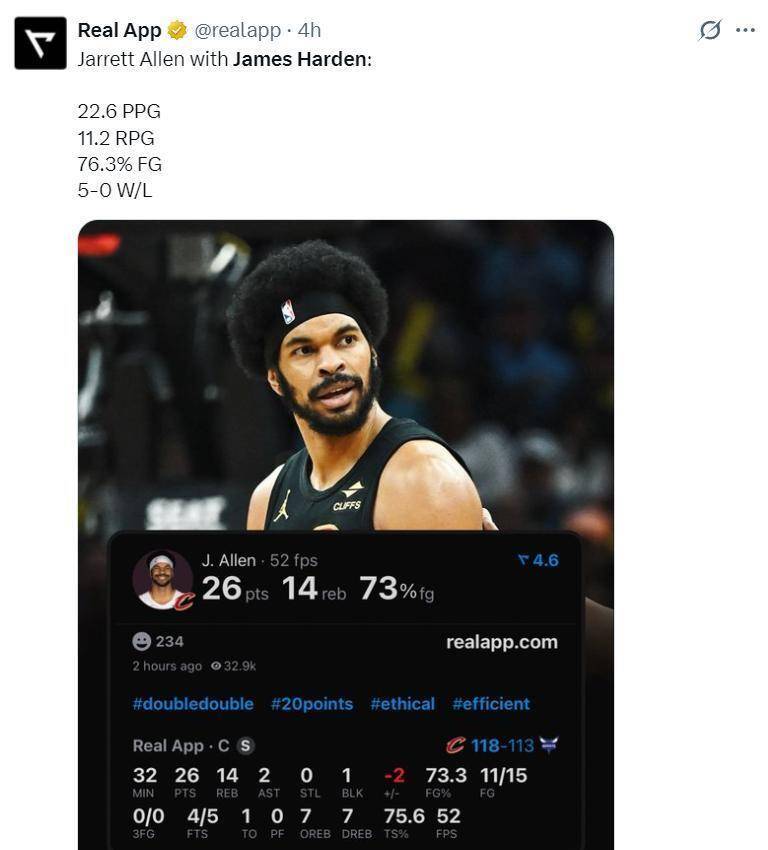This screenshot has width=768, height=850.
Task: Click the smiley reaction icon with 234
Action: tap(142, 641)
